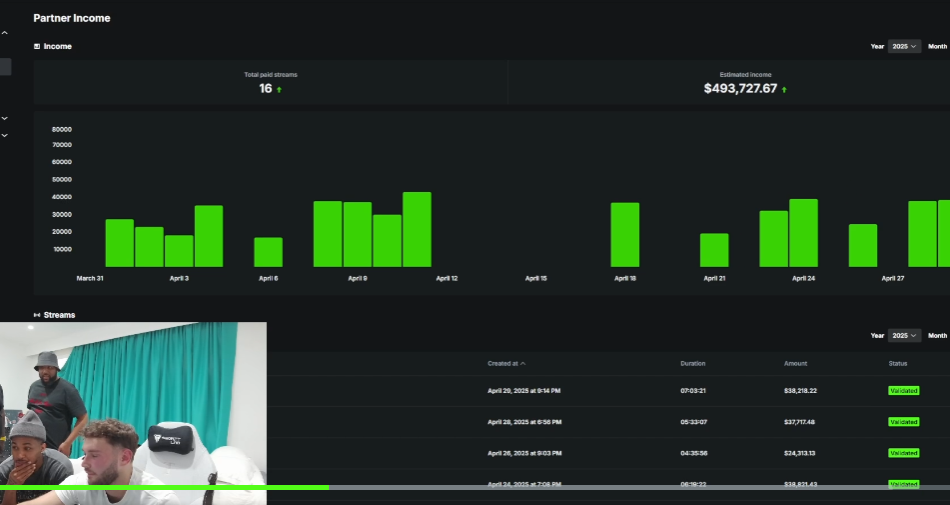Click the $24,313.13 amount
This screenshot has width=950, height=505.
[799, 453]
